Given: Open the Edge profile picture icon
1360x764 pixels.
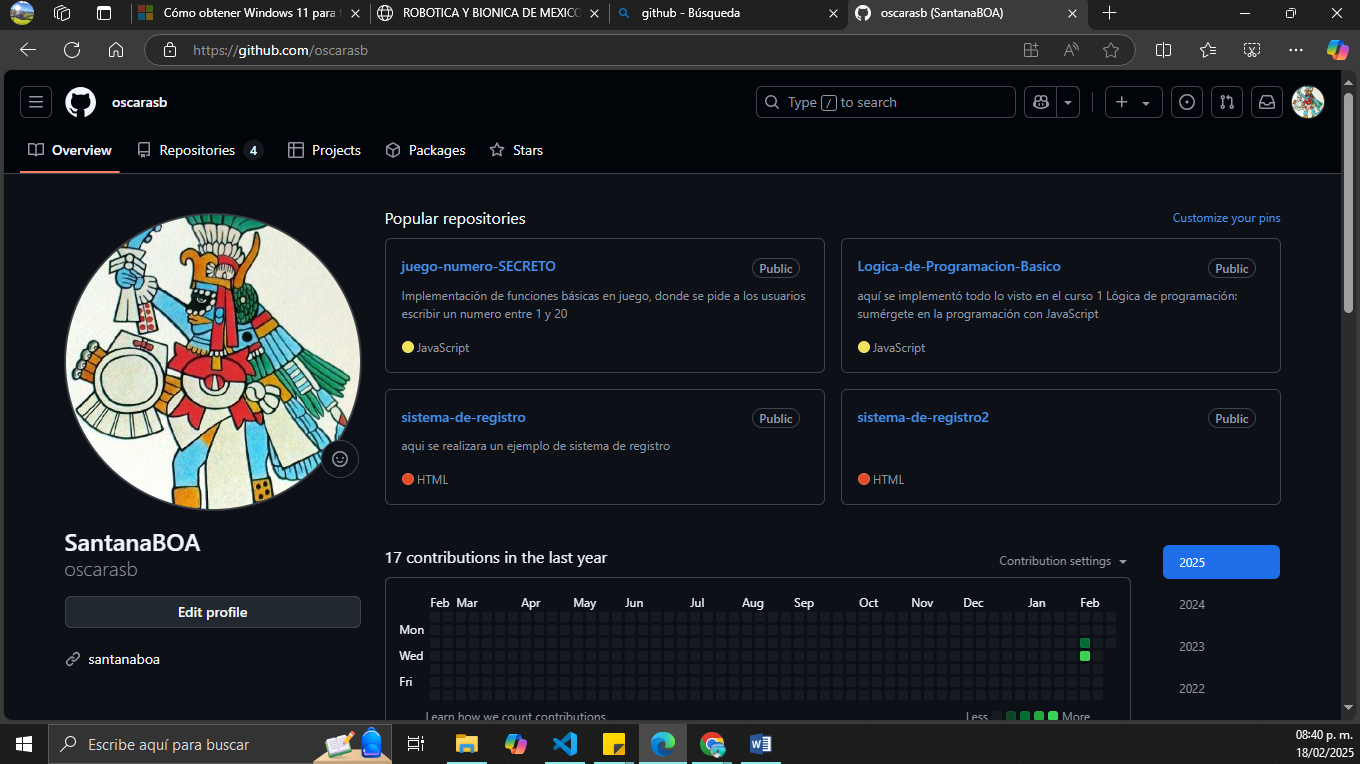Looking at the screenshot, I should 22,13.
